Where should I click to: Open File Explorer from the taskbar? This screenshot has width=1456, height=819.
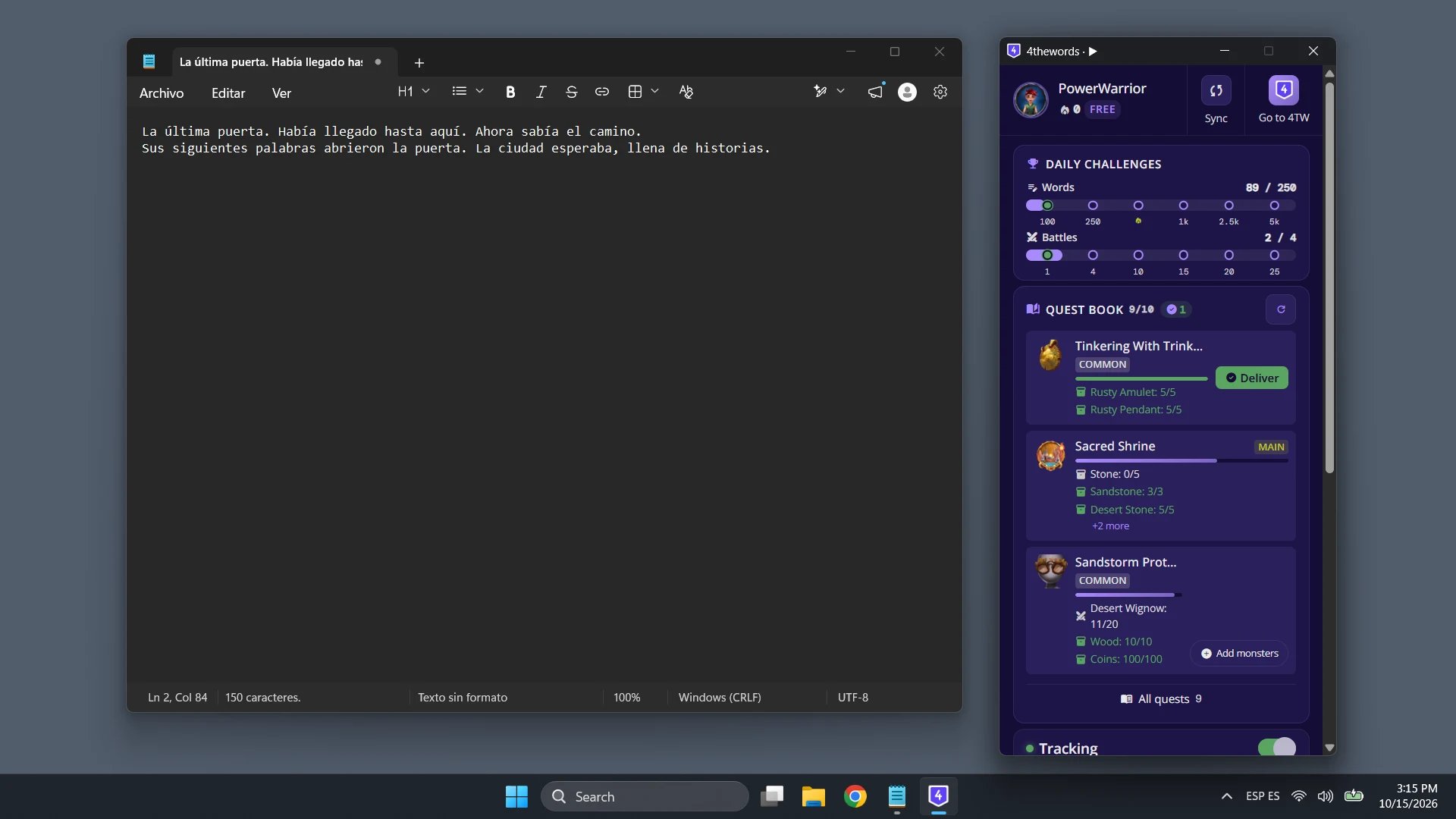point(814,796)
